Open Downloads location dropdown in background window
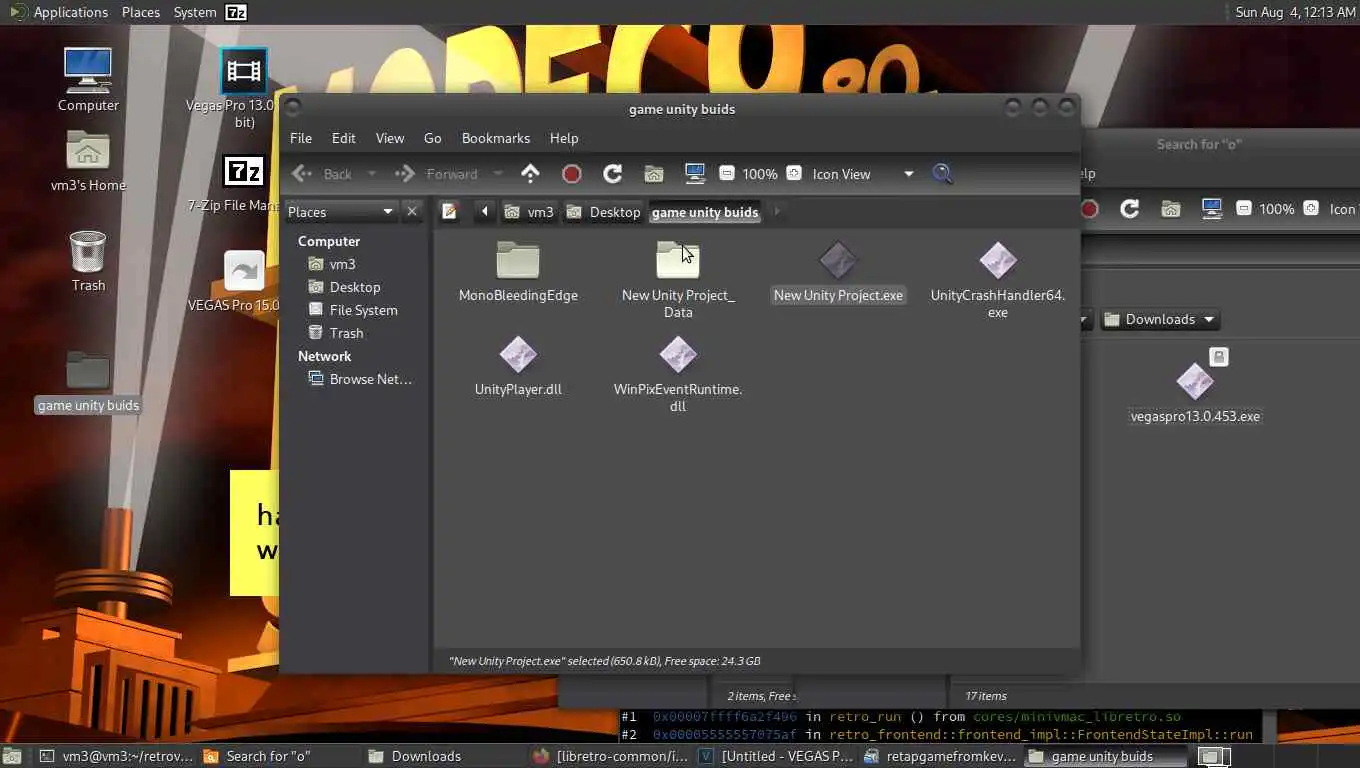This screenshot has height=768, width=1360. pos(1160,319)
